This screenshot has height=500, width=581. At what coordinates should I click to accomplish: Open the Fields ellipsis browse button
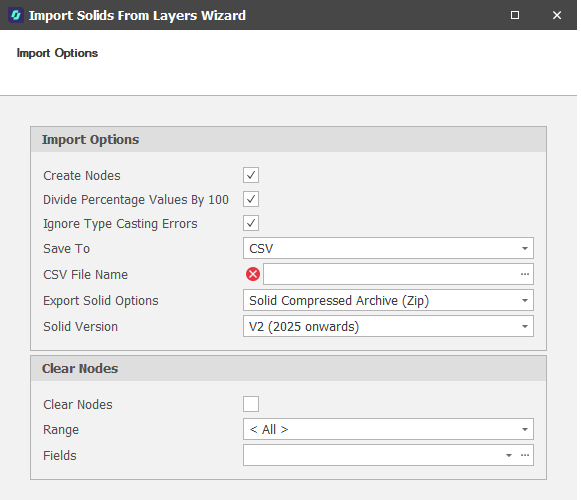click(x=525, y=455)
